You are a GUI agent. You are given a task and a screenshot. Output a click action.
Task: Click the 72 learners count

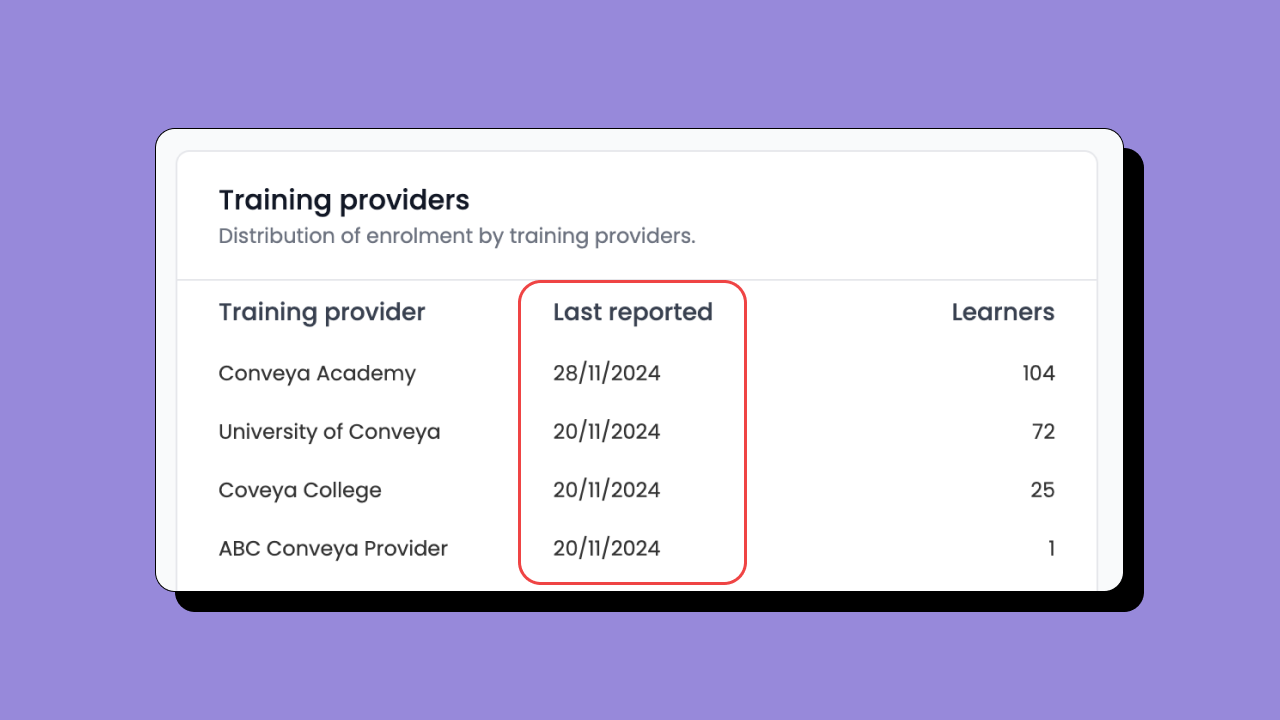click(1043, 432)
